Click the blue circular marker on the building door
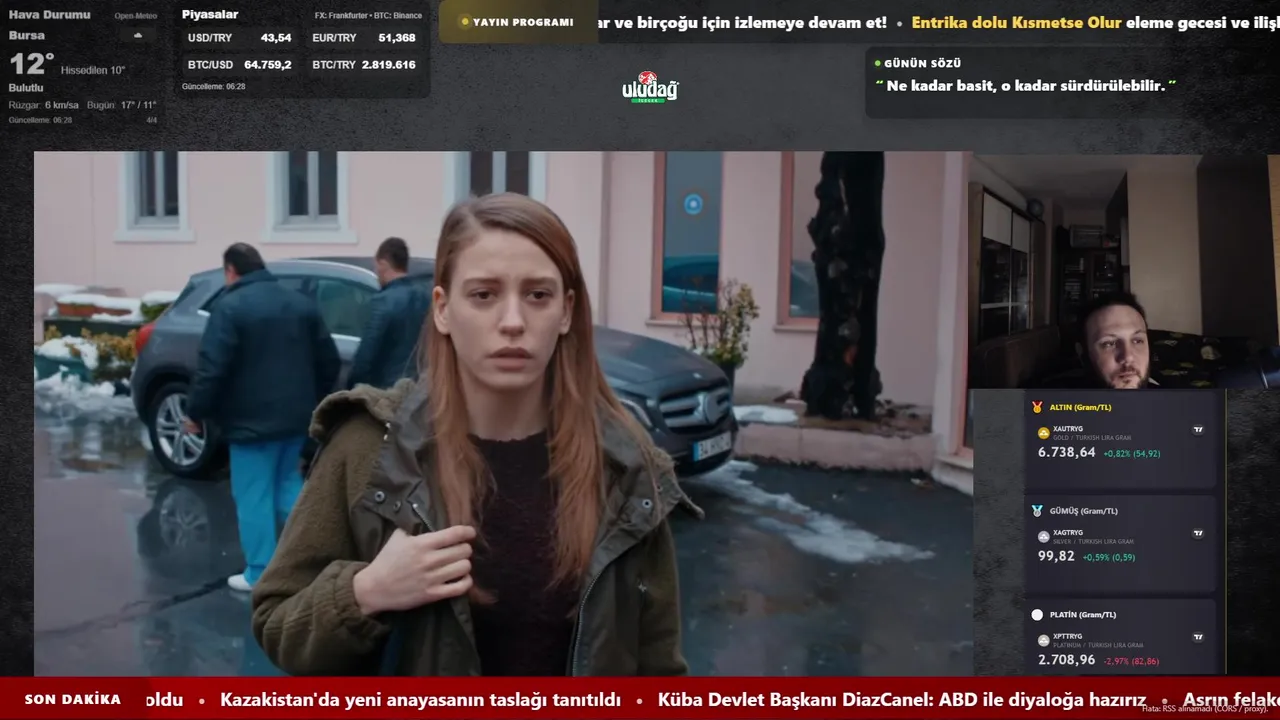Viewport: 1280px width, 720px height. click(x=693, y=204)
